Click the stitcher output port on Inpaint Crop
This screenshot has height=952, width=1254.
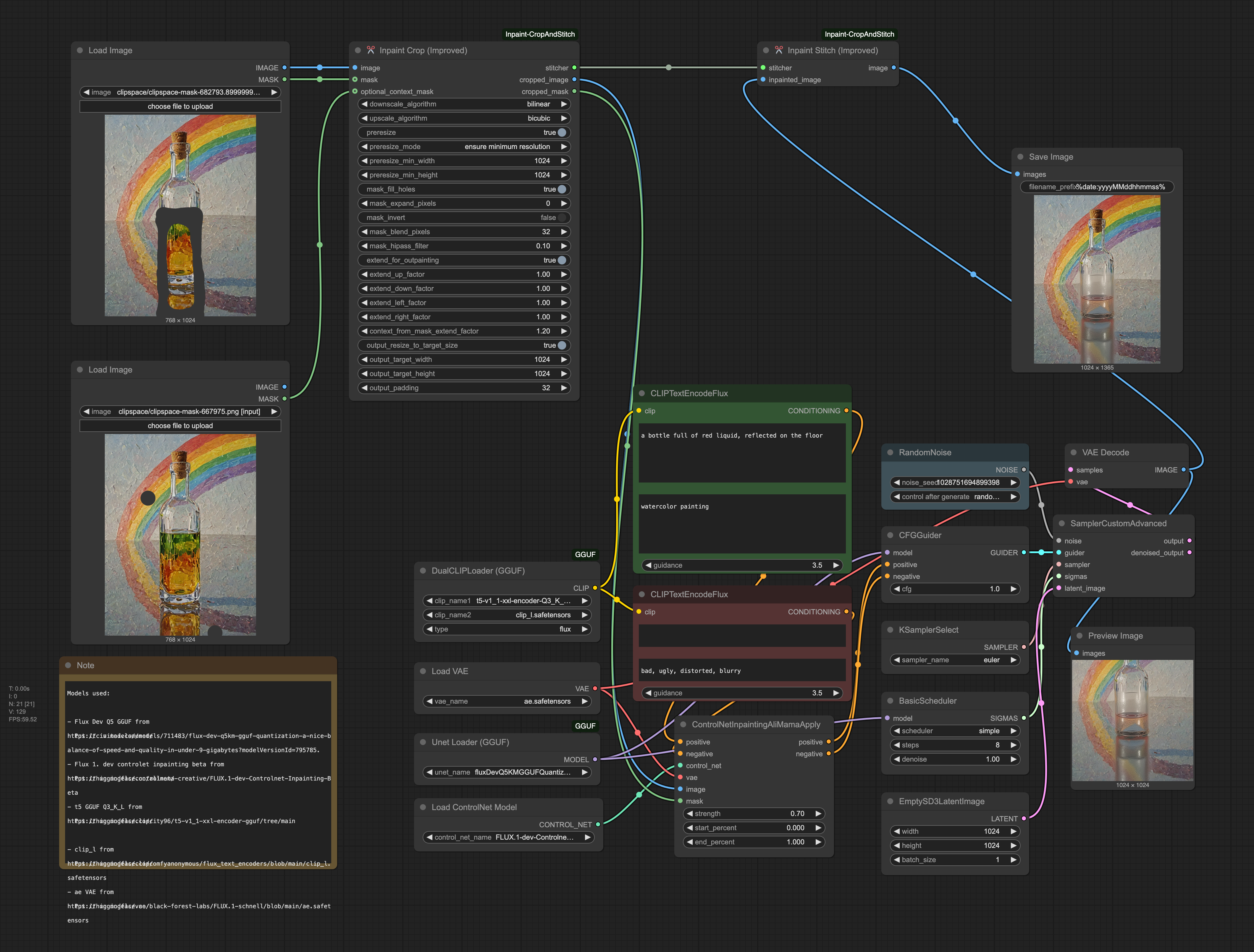[574, 67]
